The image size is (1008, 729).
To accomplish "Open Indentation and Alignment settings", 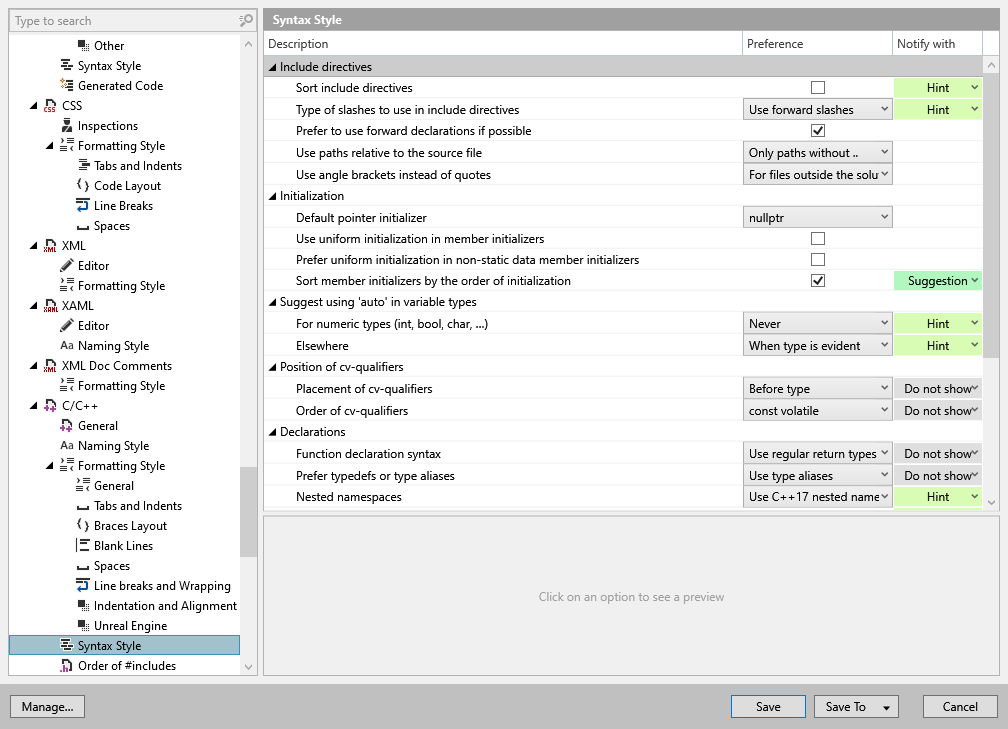I will click(164, 605).
